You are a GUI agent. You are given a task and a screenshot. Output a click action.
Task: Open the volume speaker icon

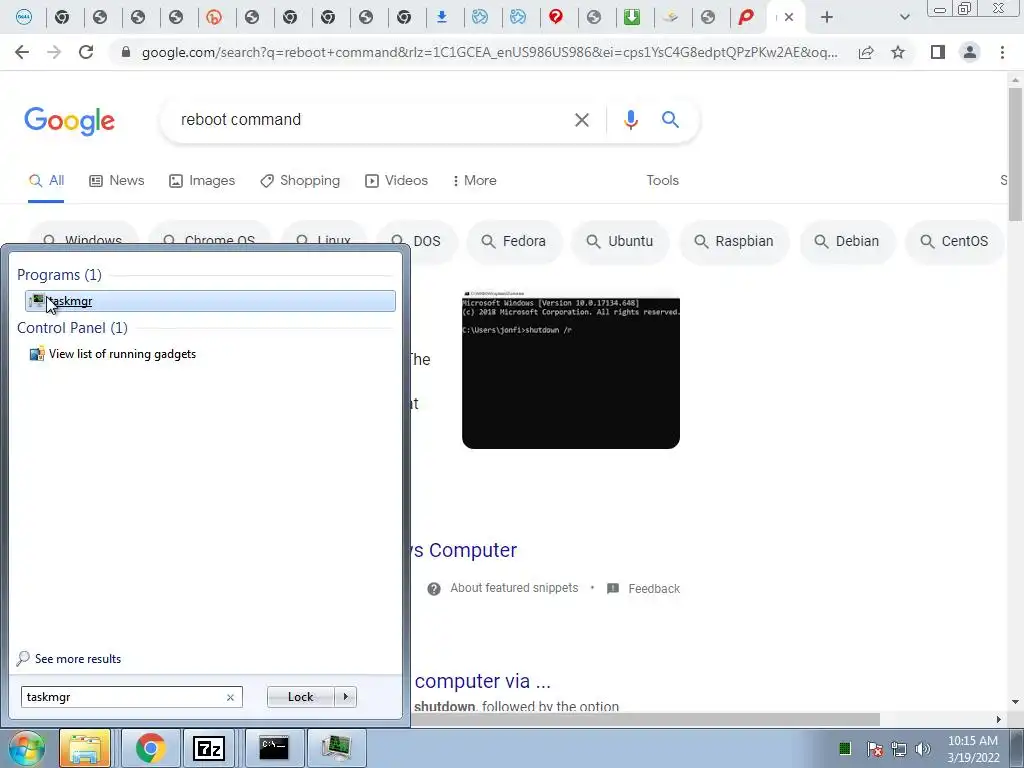click(923, 748)
